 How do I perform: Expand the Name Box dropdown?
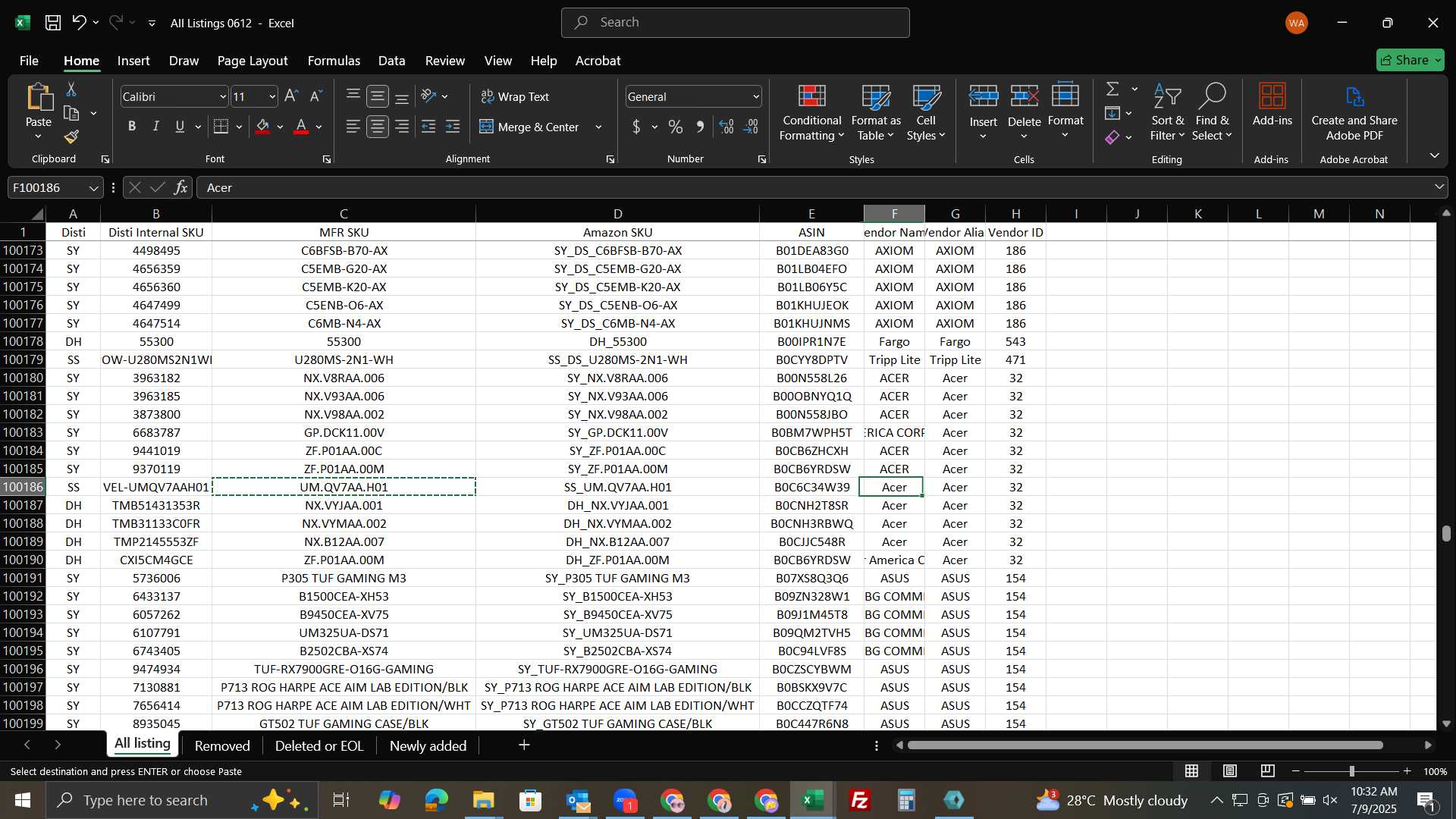pyautogui.click(x=93, y=187)
